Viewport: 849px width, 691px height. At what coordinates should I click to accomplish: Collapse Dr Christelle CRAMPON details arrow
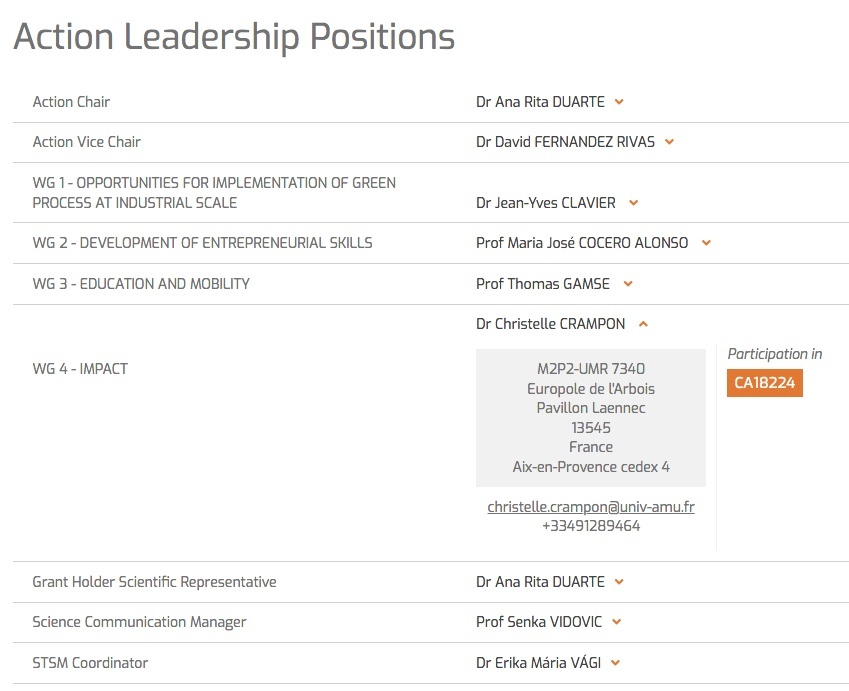(643, 324)
